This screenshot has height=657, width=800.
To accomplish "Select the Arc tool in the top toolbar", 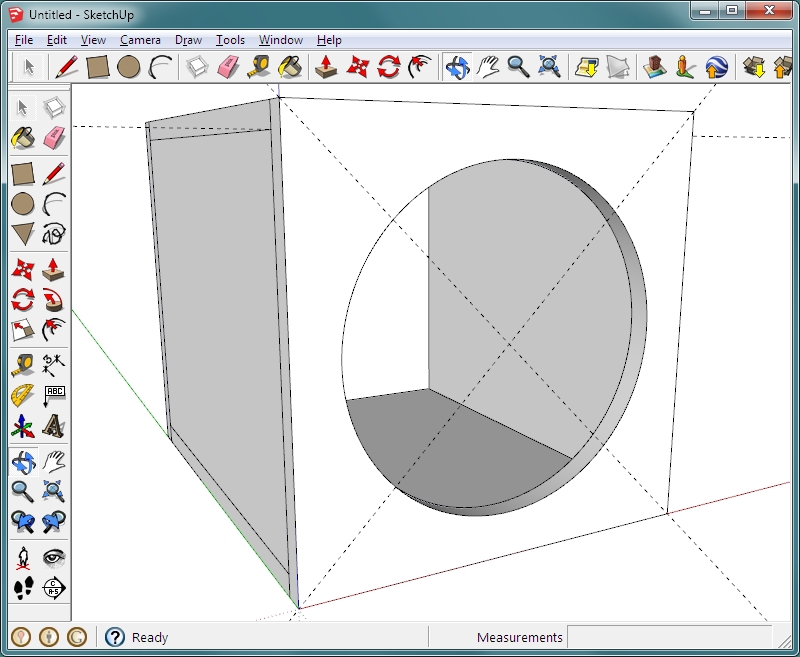I will 160,67.
